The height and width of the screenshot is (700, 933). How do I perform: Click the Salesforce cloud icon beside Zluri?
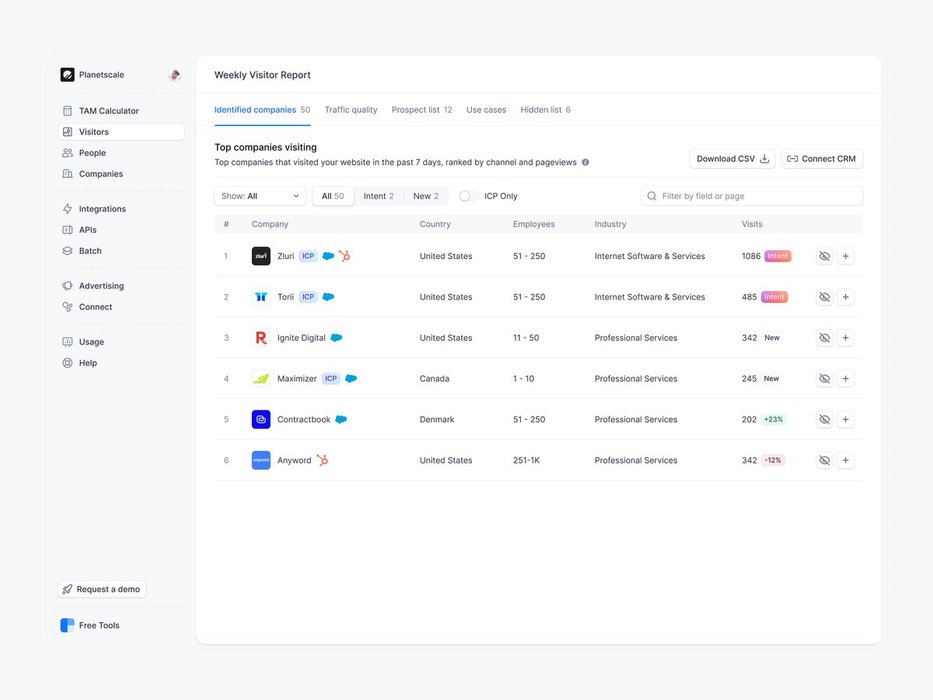(328, 256)
